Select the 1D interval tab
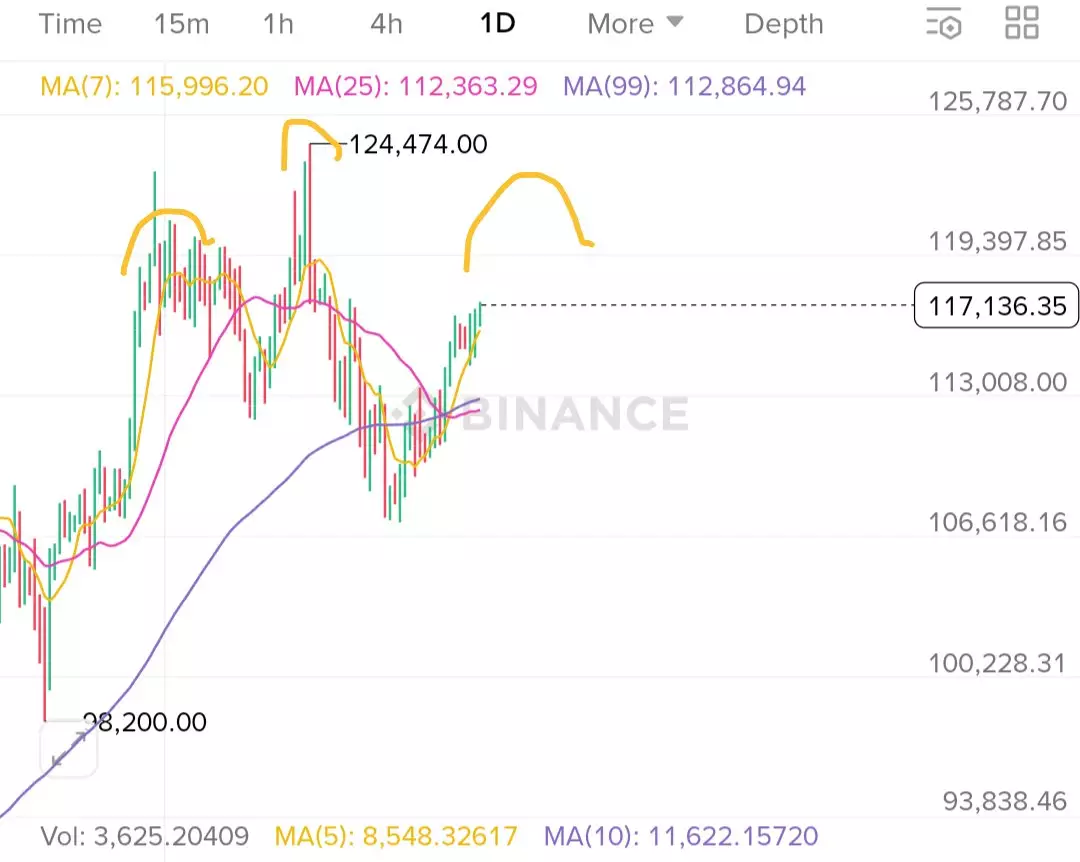1080x862 pixels. 497,24
